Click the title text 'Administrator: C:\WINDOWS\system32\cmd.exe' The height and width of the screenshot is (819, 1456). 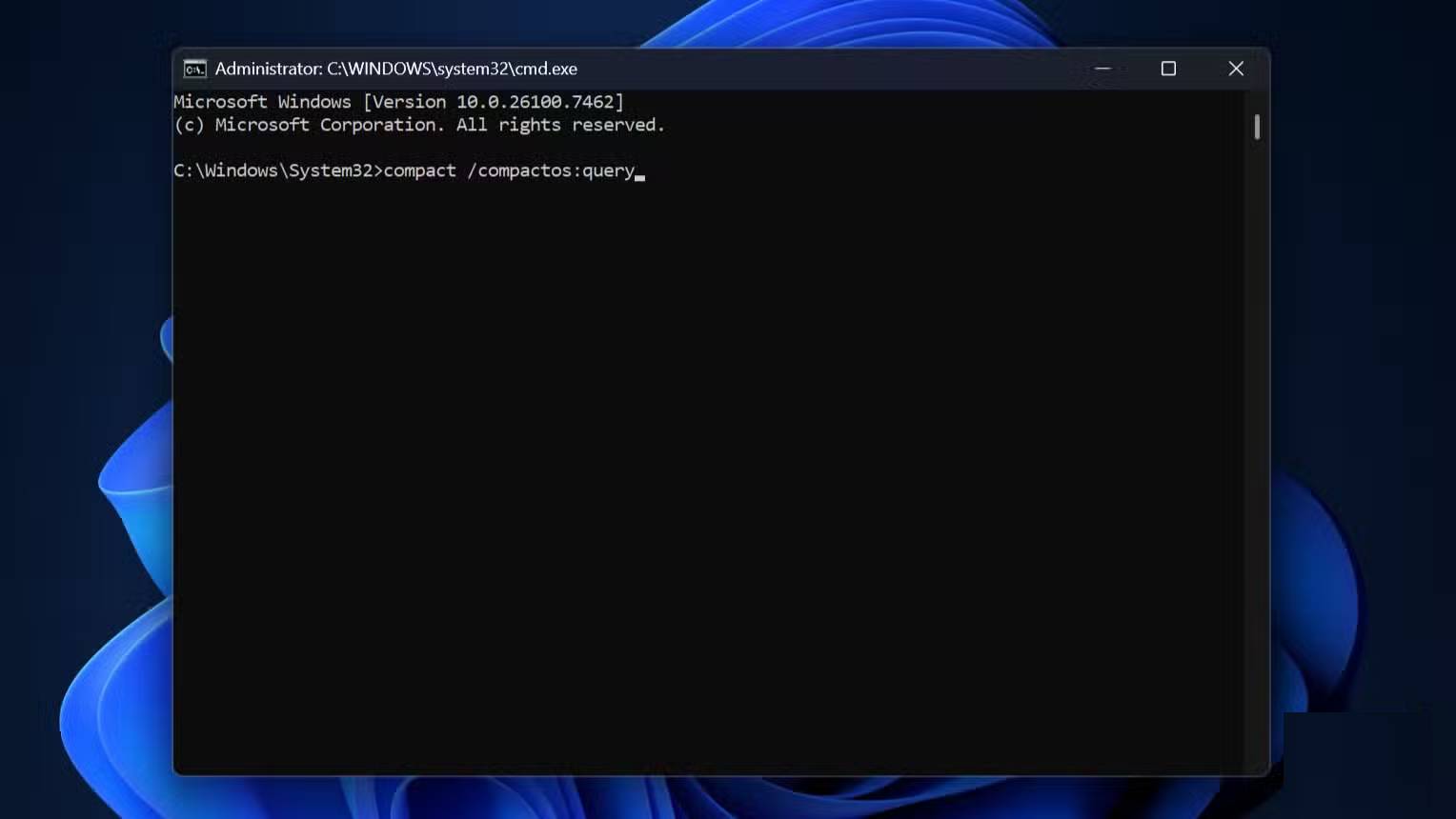click(x=396, y=69)
